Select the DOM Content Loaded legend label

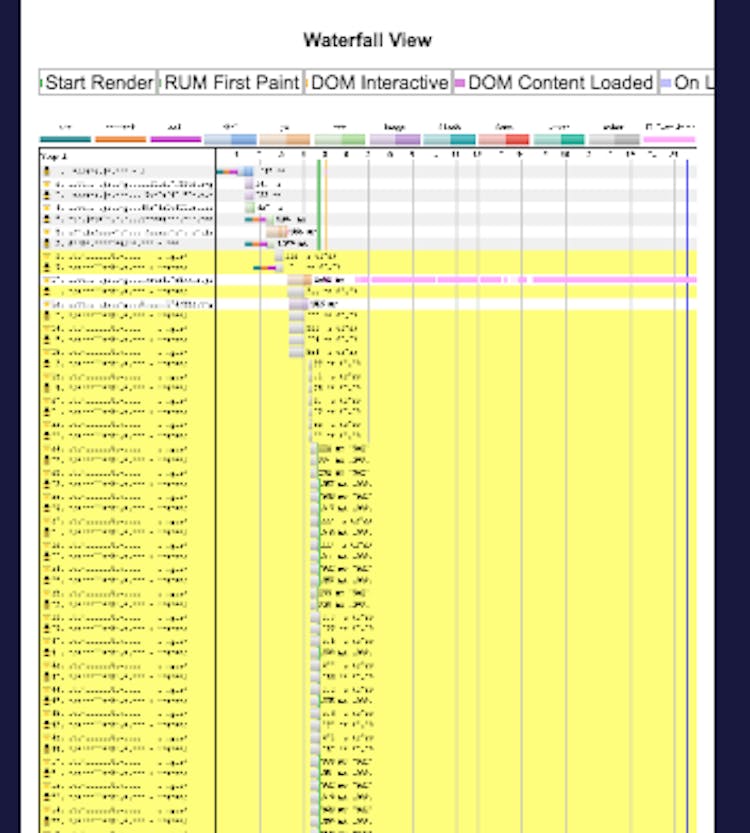[560, 83]
